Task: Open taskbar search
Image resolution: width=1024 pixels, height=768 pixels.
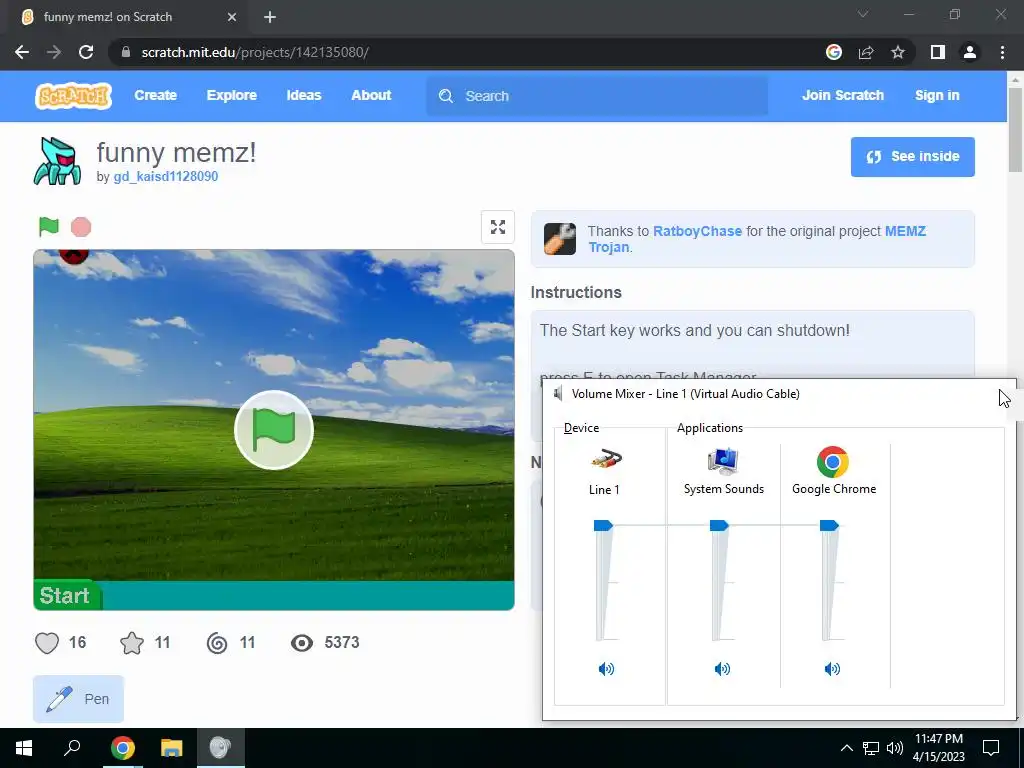Action: point(72,748)
